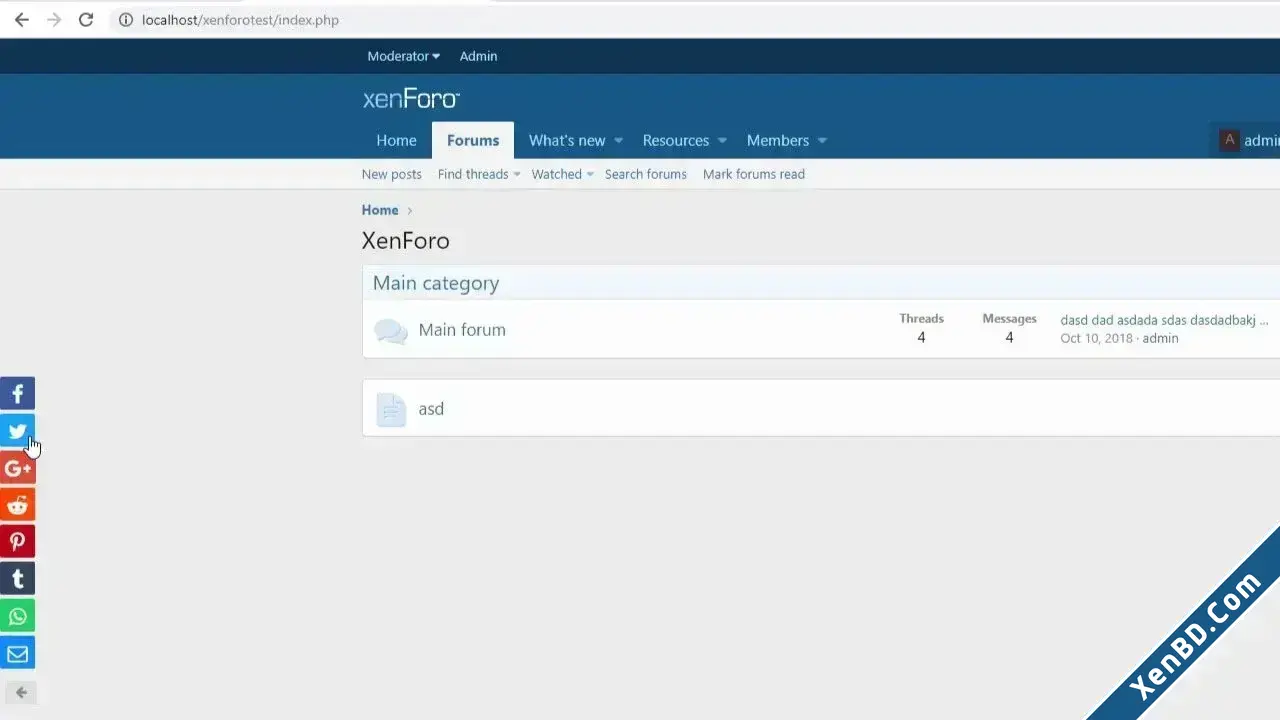Expand the What's new submenu arrow
Image resolution: width=1280 pixels, height=720 pixels.
click(x=618, y=141)
